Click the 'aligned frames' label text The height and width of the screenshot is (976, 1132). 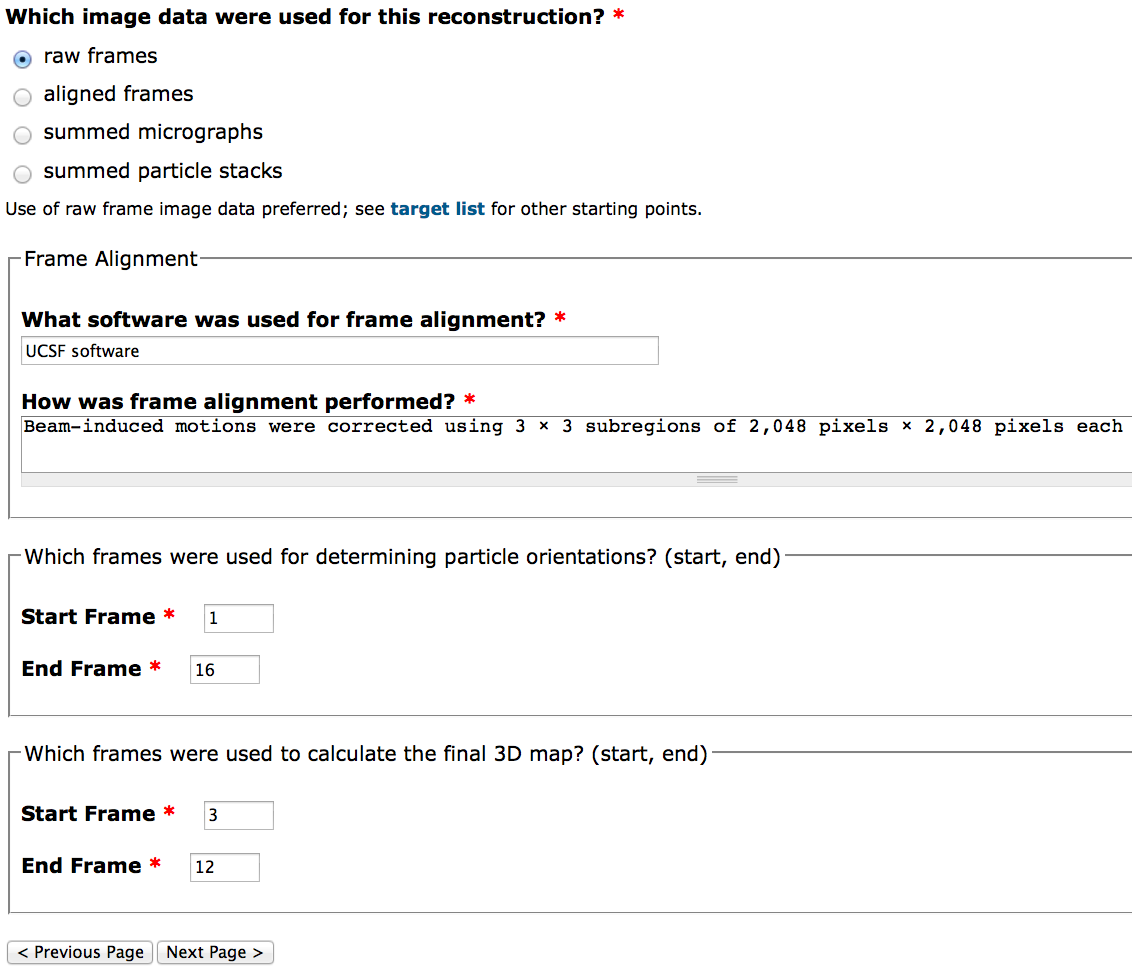(x=118, y=94)
